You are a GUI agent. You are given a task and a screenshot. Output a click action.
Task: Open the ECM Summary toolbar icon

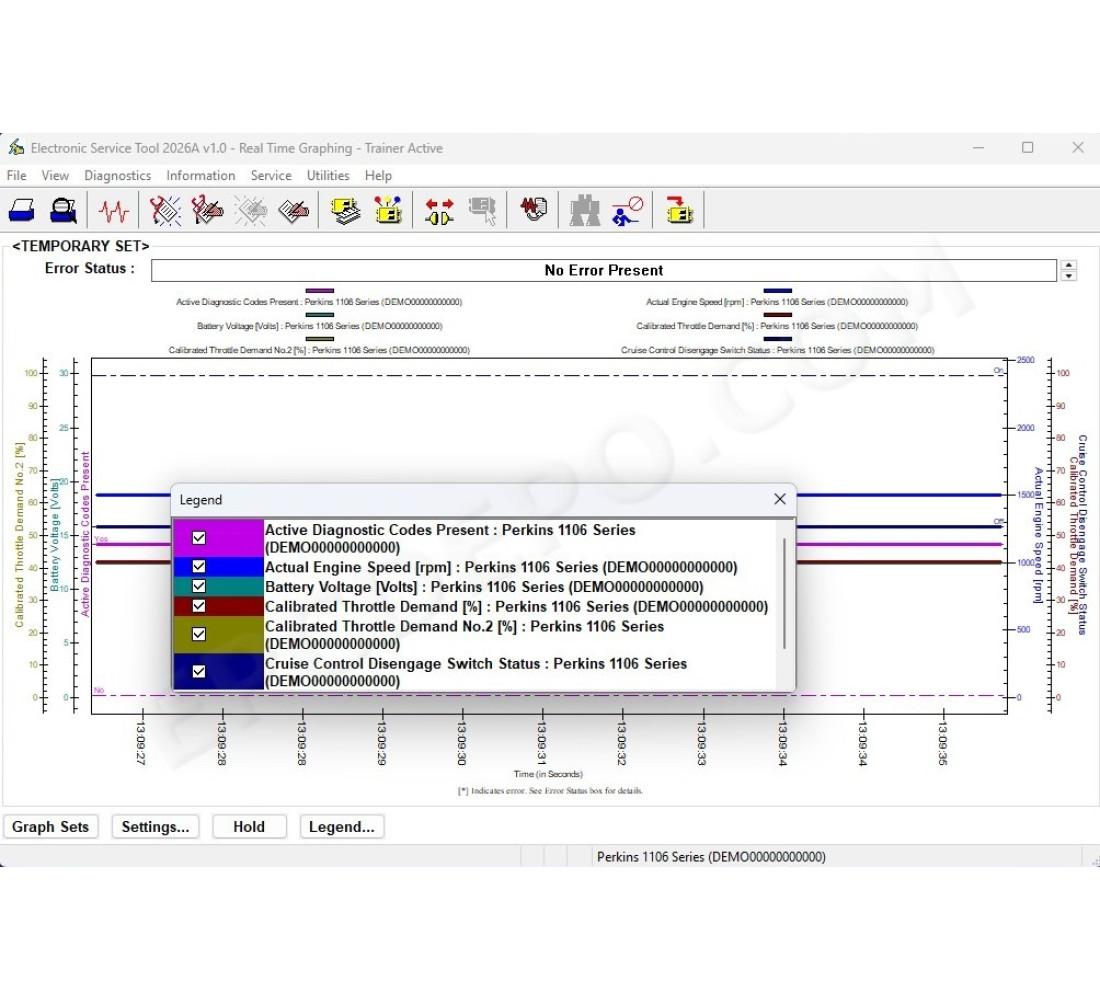tap(345, 210)
